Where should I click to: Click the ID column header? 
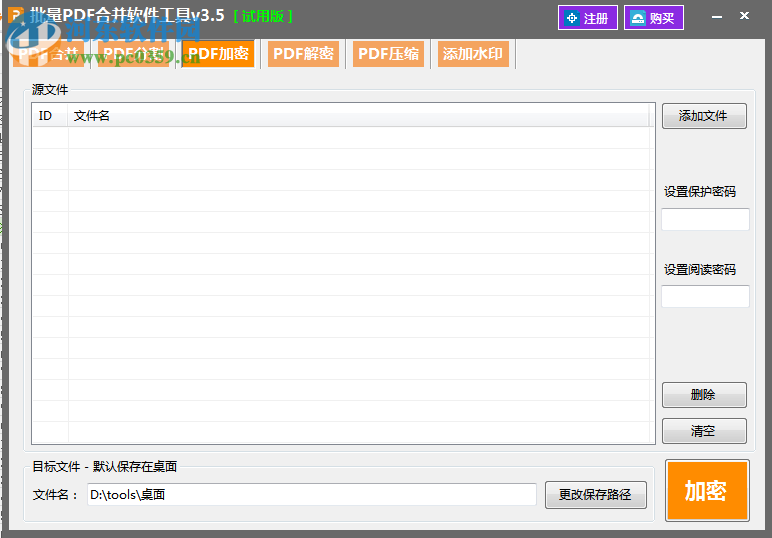click(50, 116)
